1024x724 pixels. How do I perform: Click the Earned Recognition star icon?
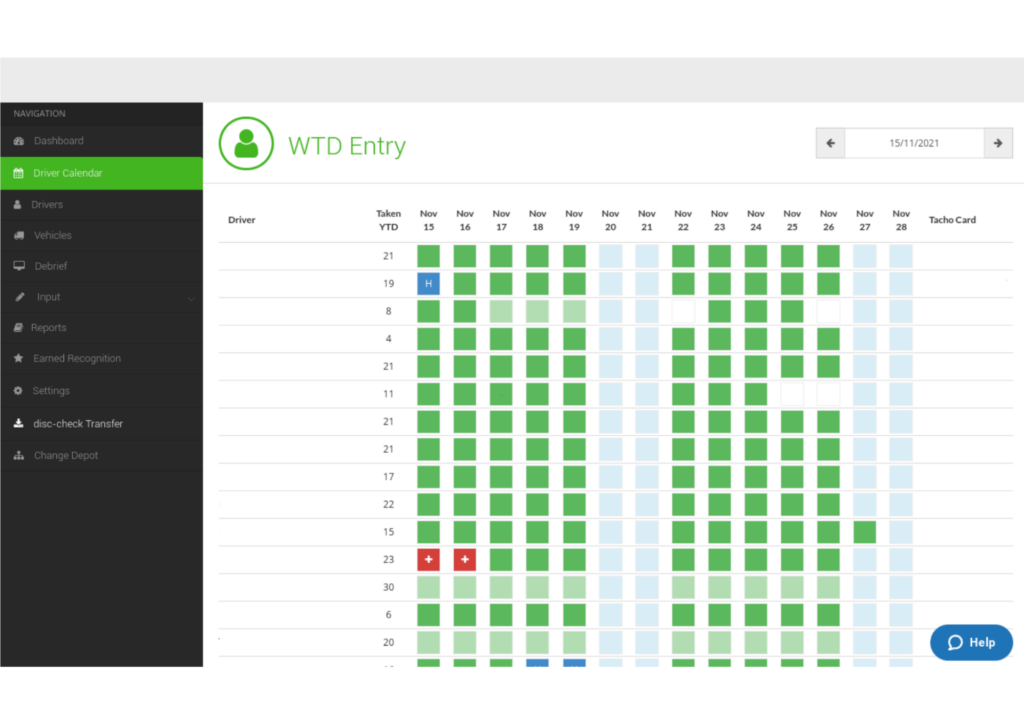pos(18,359)
